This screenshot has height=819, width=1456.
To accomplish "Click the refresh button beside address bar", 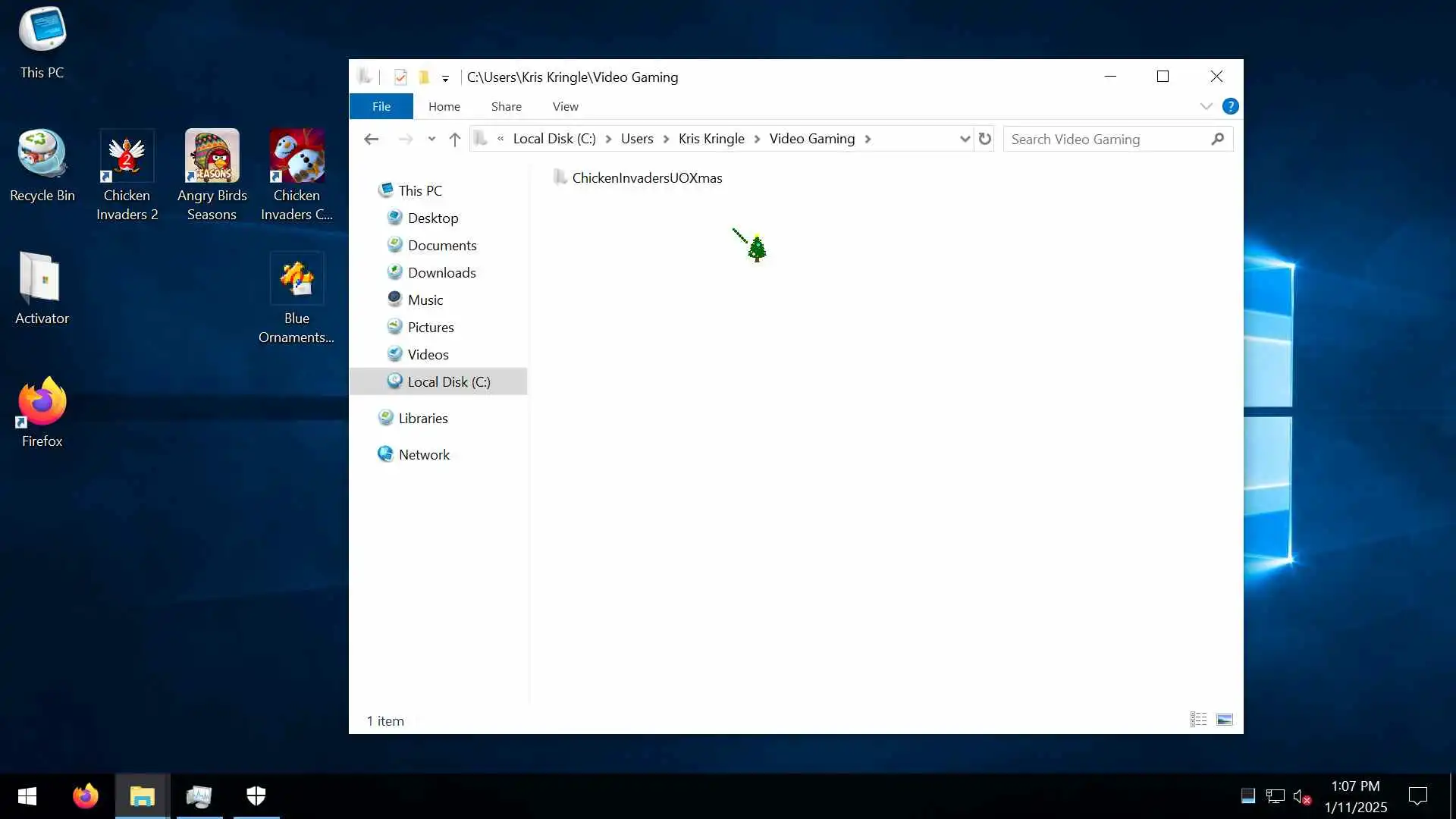I will (x=984, y=139).
